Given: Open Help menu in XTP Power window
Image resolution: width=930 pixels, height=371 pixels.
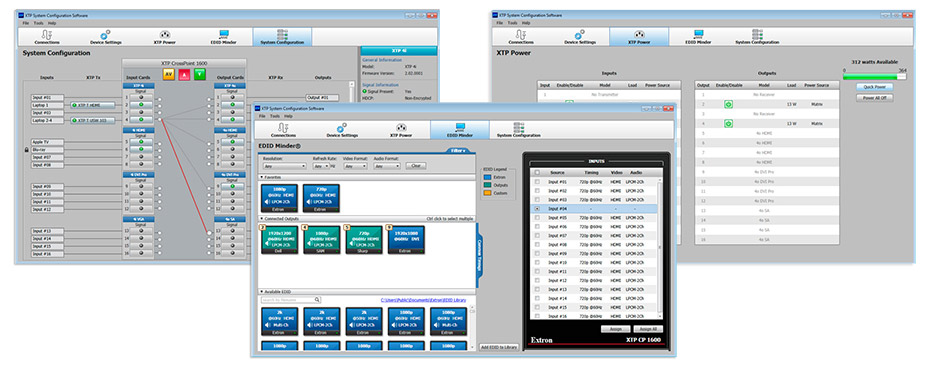Looking at the screenshot, I should (x=527, y=23).
